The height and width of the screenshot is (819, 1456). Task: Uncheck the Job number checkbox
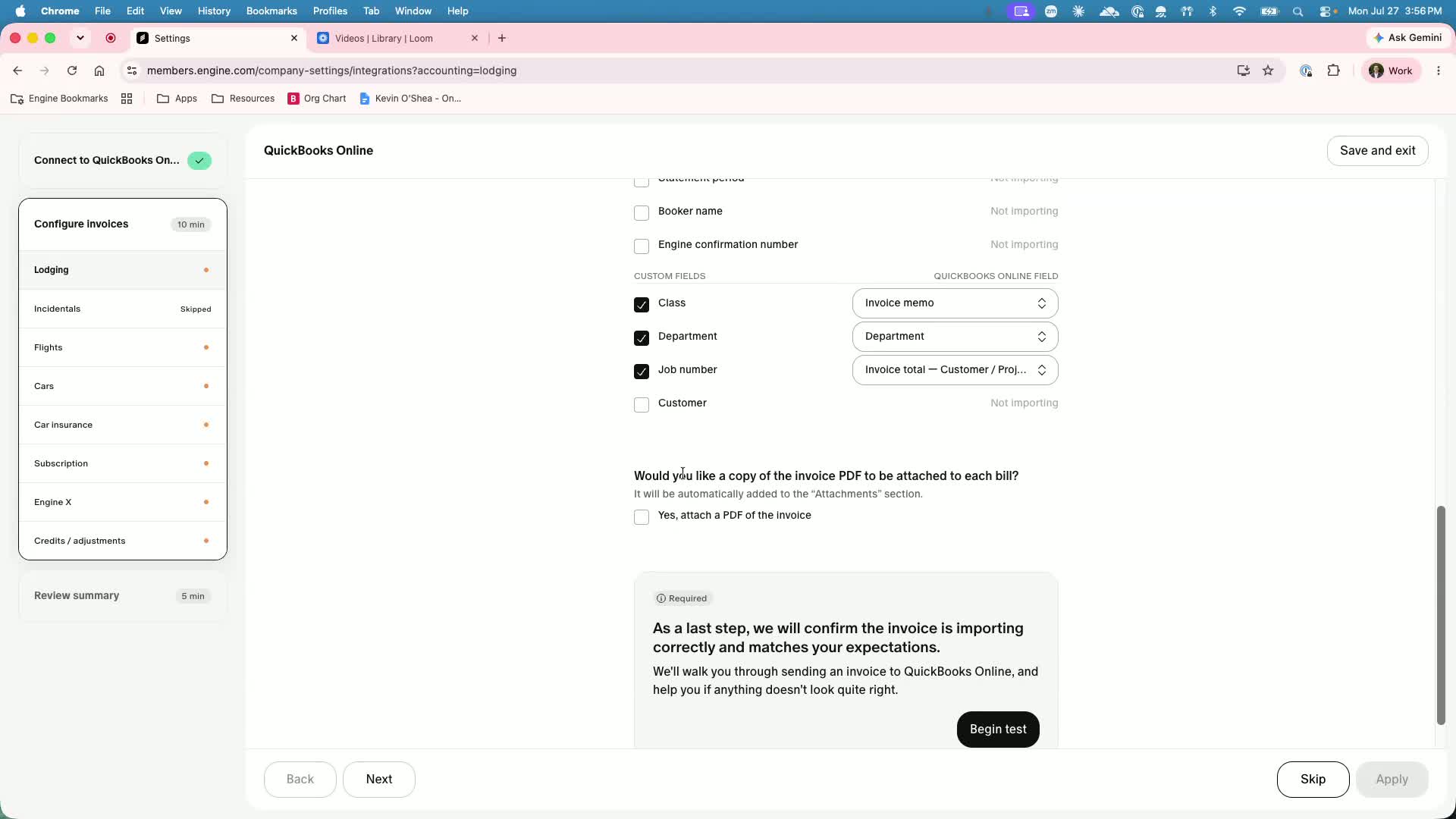(642, 372)
